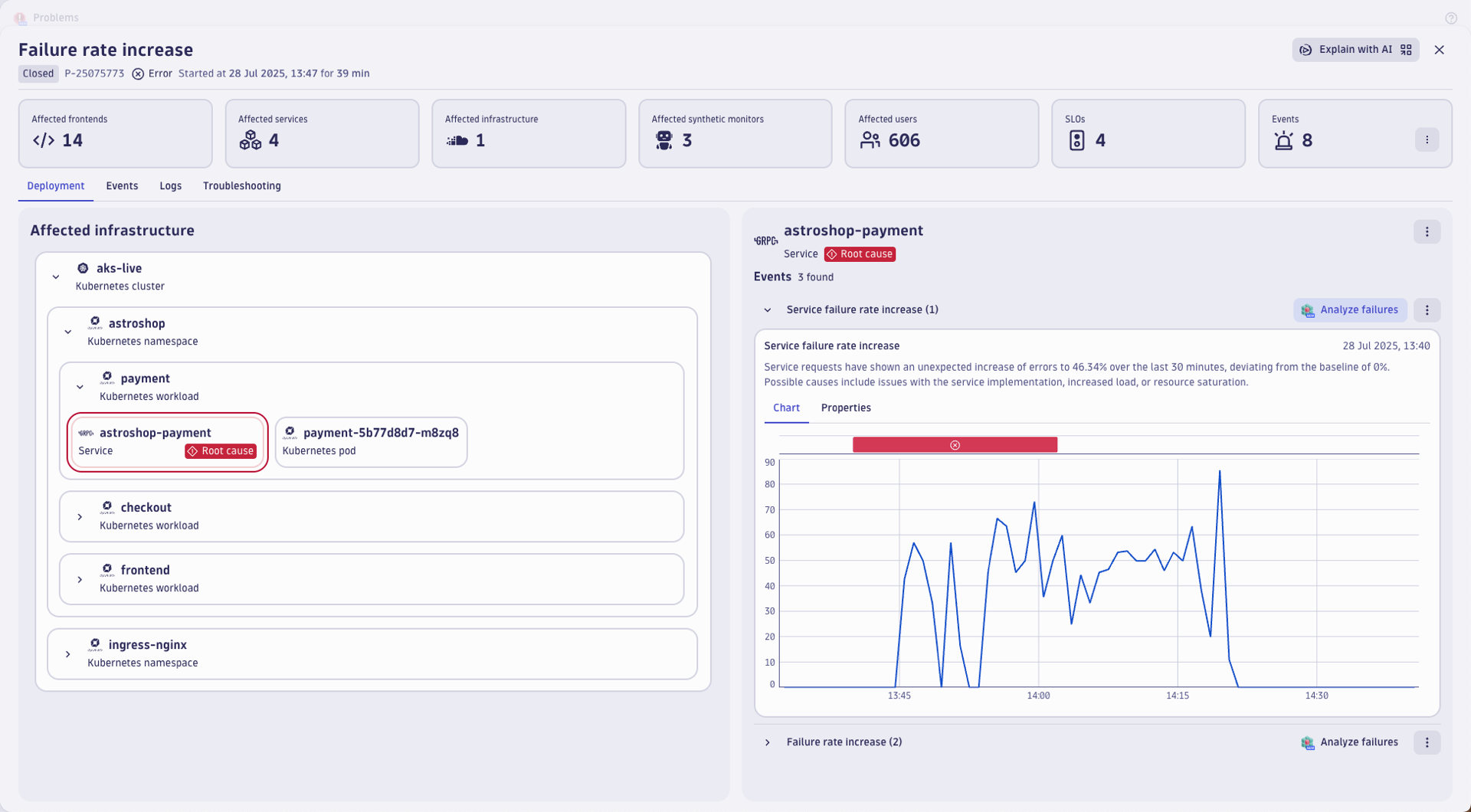Expand the ingress-nginx namespace node

click(x=67, y=654)
